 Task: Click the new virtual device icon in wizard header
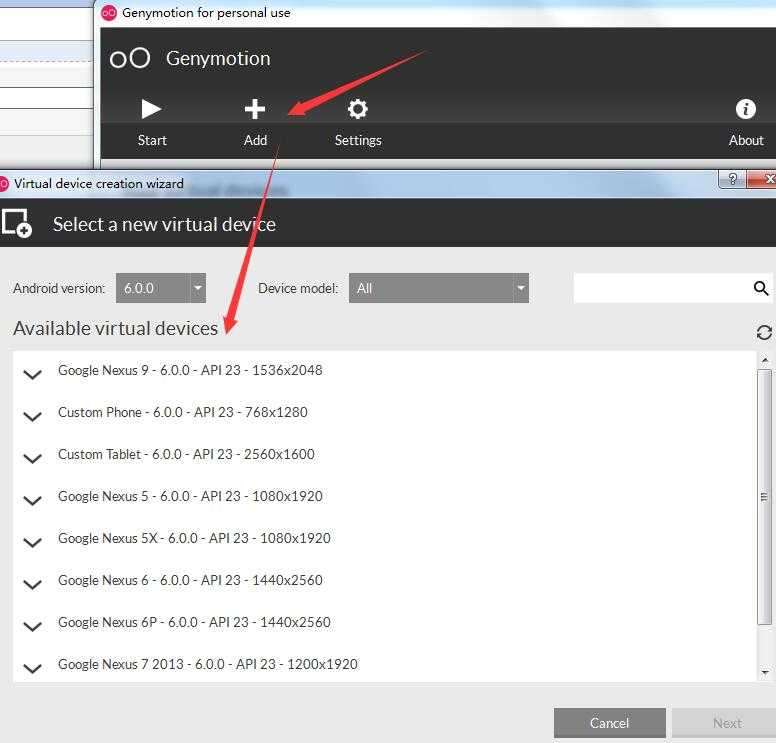pyautogui.click(x=17, y=223)
